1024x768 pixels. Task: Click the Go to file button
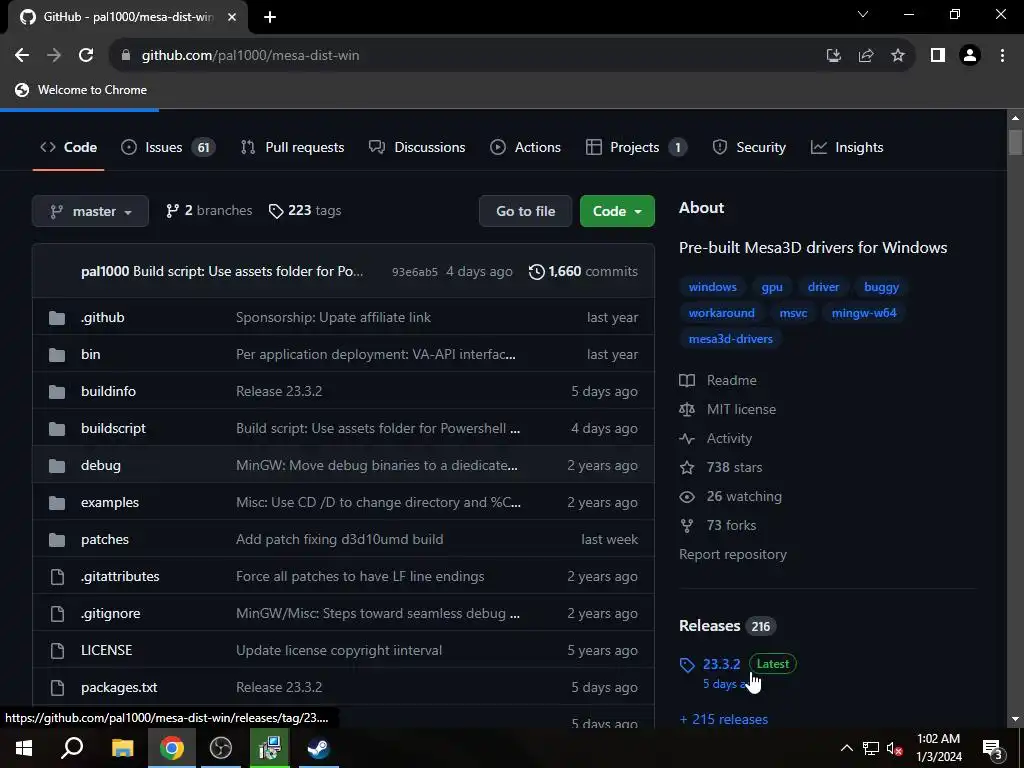(x=525, y=211)
